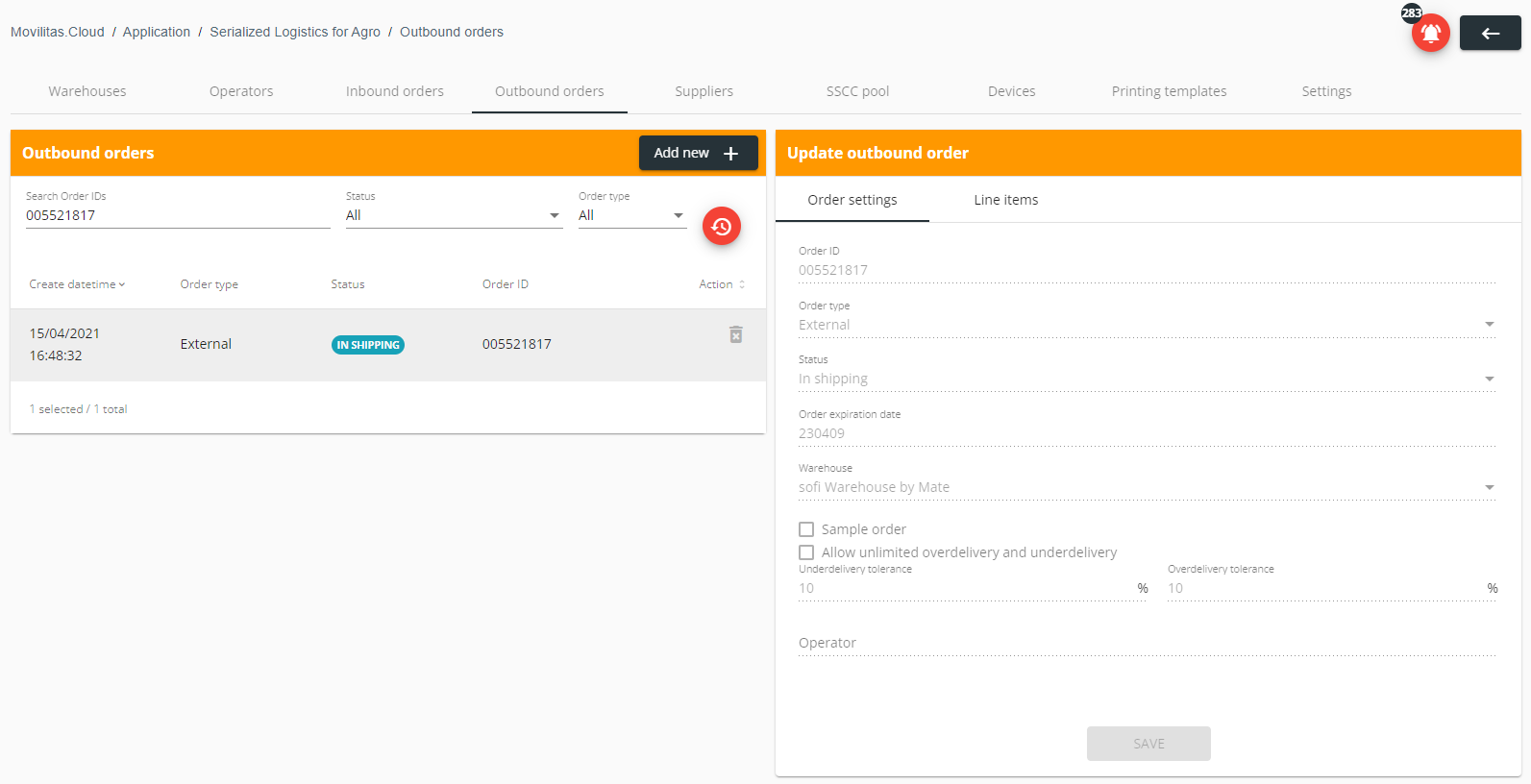Switch to Devices tab
This screenshot has width=1531, height=784.
[1012, 91]
